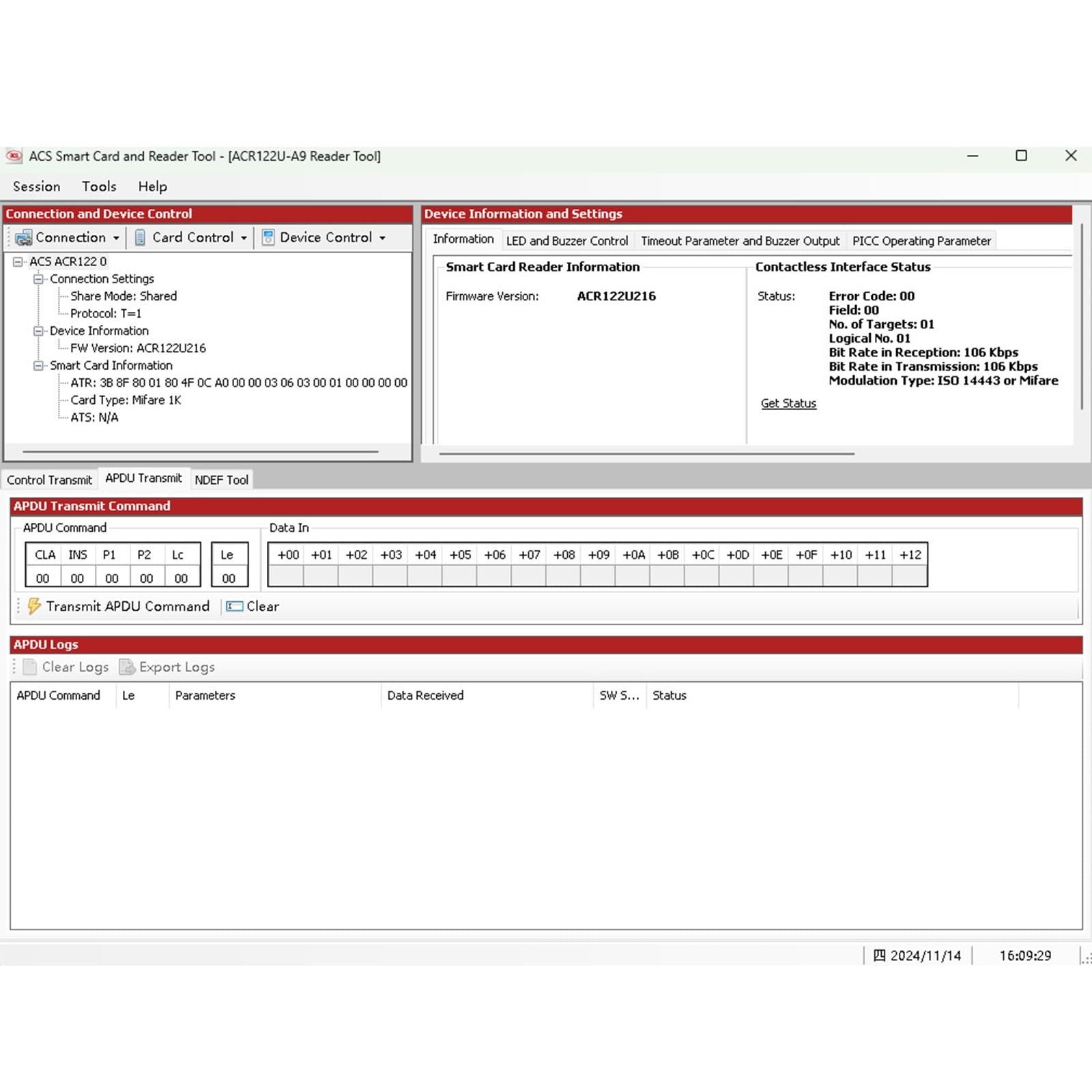Image resolution: width=1092 pixels, height=1092 pixels.
Task: Click the Connection toolbar icon
Action: (x=24, y=238)
